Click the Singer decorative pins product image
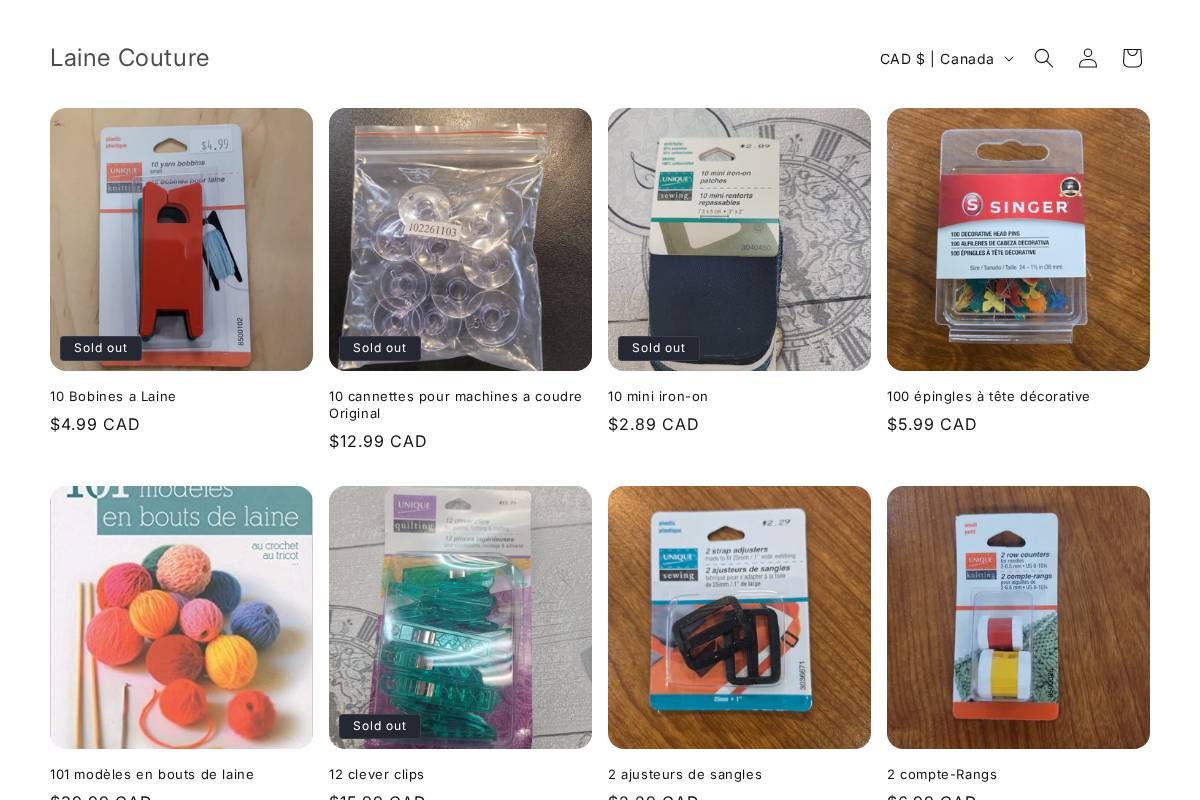 point(1018,239)
